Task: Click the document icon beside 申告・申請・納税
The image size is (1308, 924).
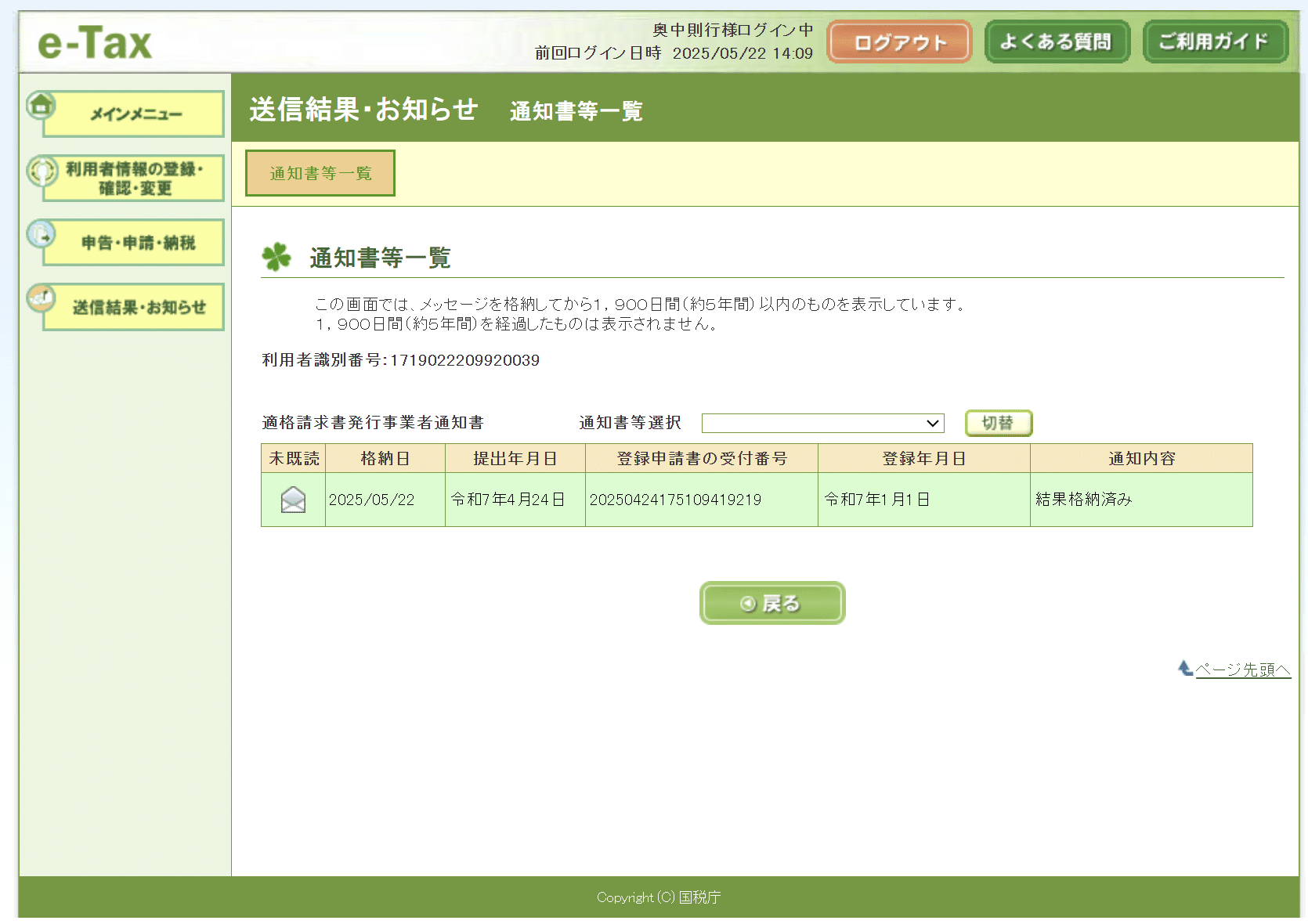Action: 41,234
